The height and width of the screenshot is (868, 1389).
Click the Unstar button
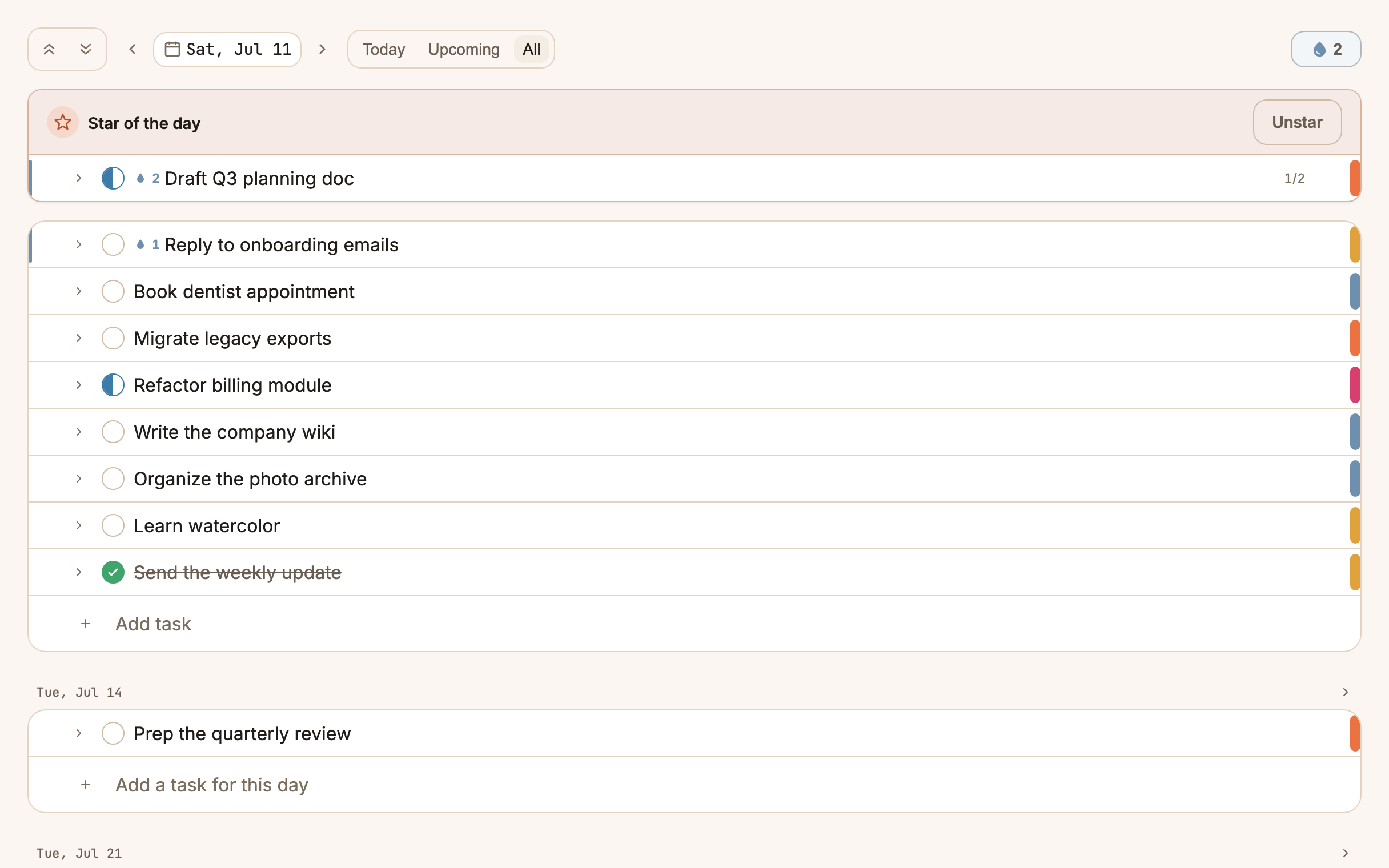(1297, 122)
